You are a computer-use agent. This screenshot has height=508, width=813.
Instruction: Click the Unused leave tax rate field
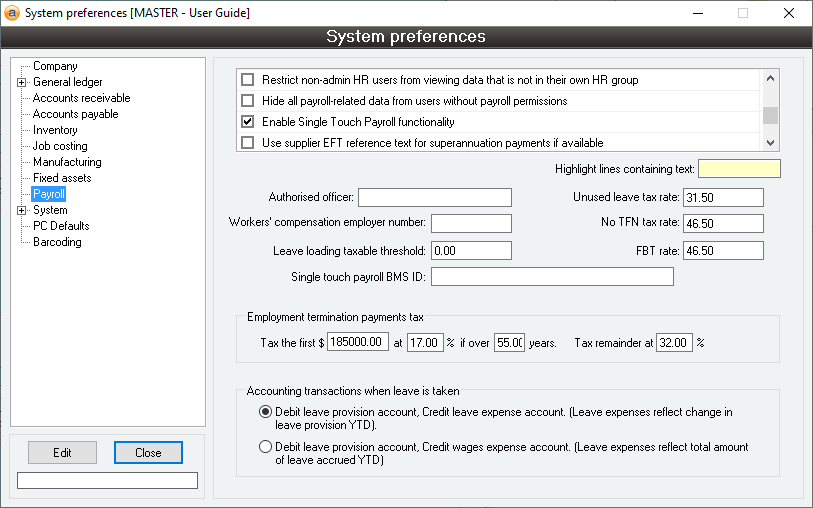[724, 197]
